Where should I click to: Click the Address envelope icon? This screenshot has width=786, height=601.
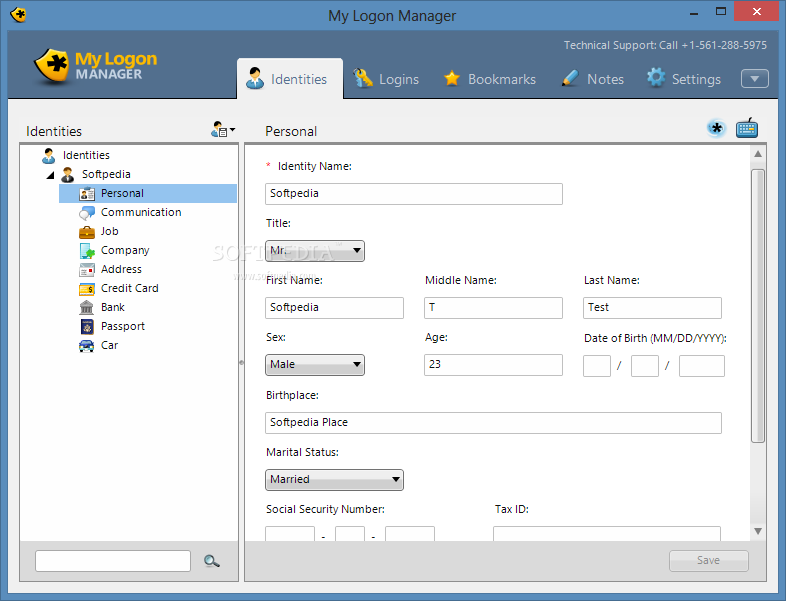pos(87,270)
